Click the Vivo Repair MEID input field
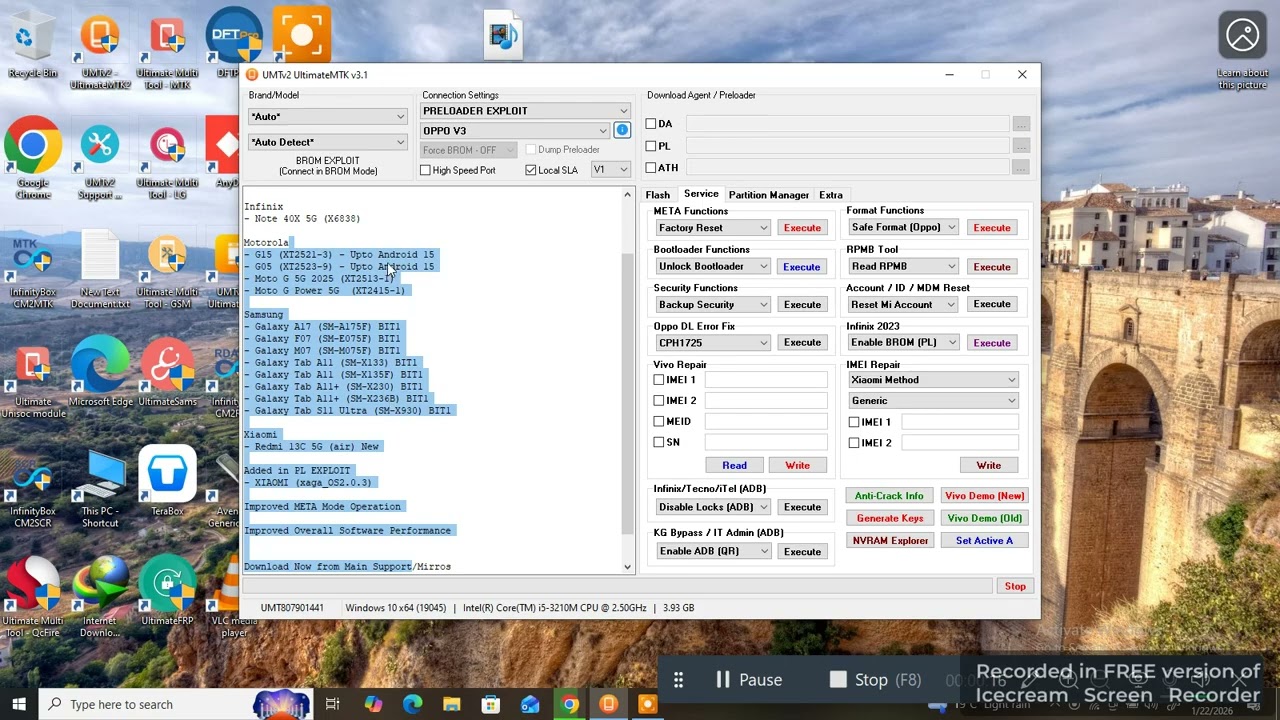Screen dimensions: 1280x720 [766, 421]
